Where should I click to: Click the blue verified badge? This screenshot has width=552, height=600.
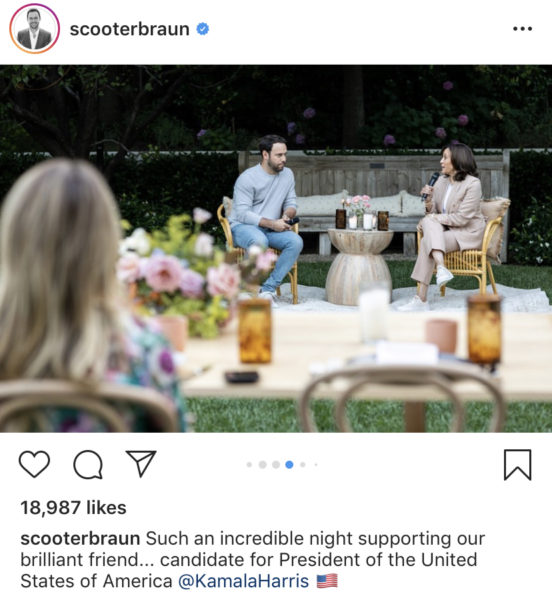point(203,29)
